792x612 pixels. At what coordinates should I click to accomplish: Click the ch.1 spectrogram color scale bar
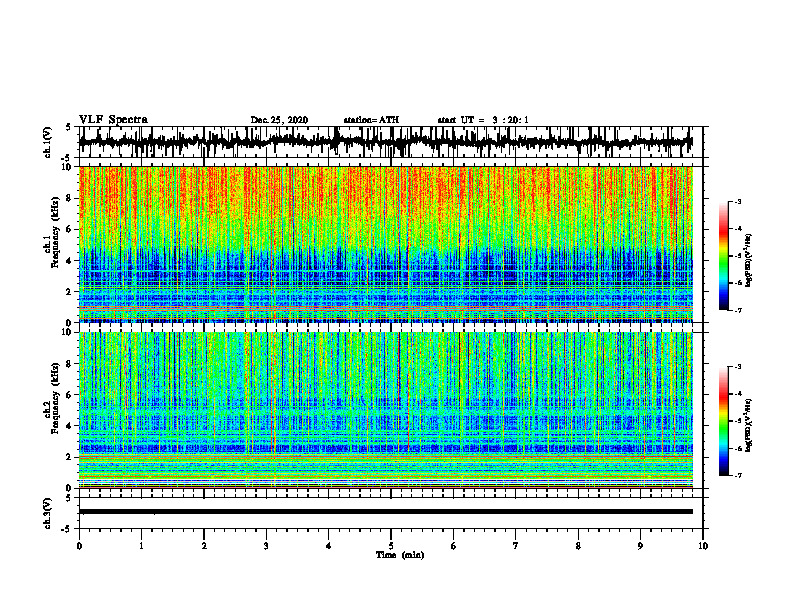tap(723, 256)
